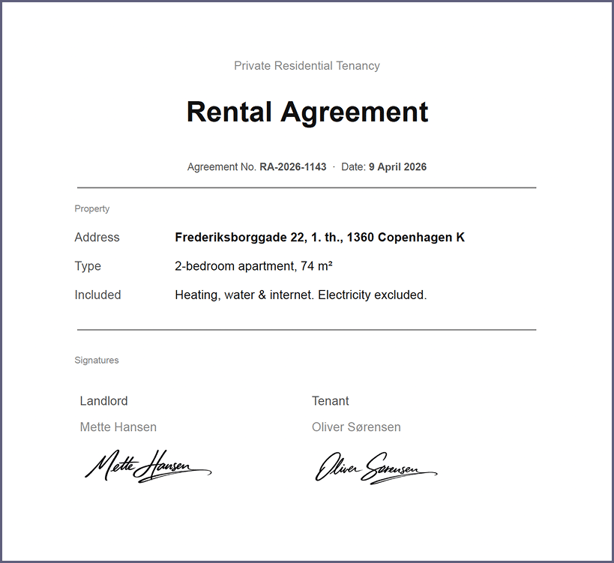Click the Property section label
Screen dimensions: 614x563
[92, 209]
